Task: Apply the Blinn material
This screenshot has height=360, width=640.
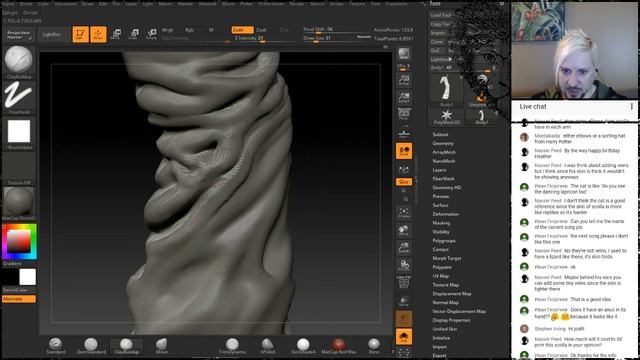Action: click(373, 346)
